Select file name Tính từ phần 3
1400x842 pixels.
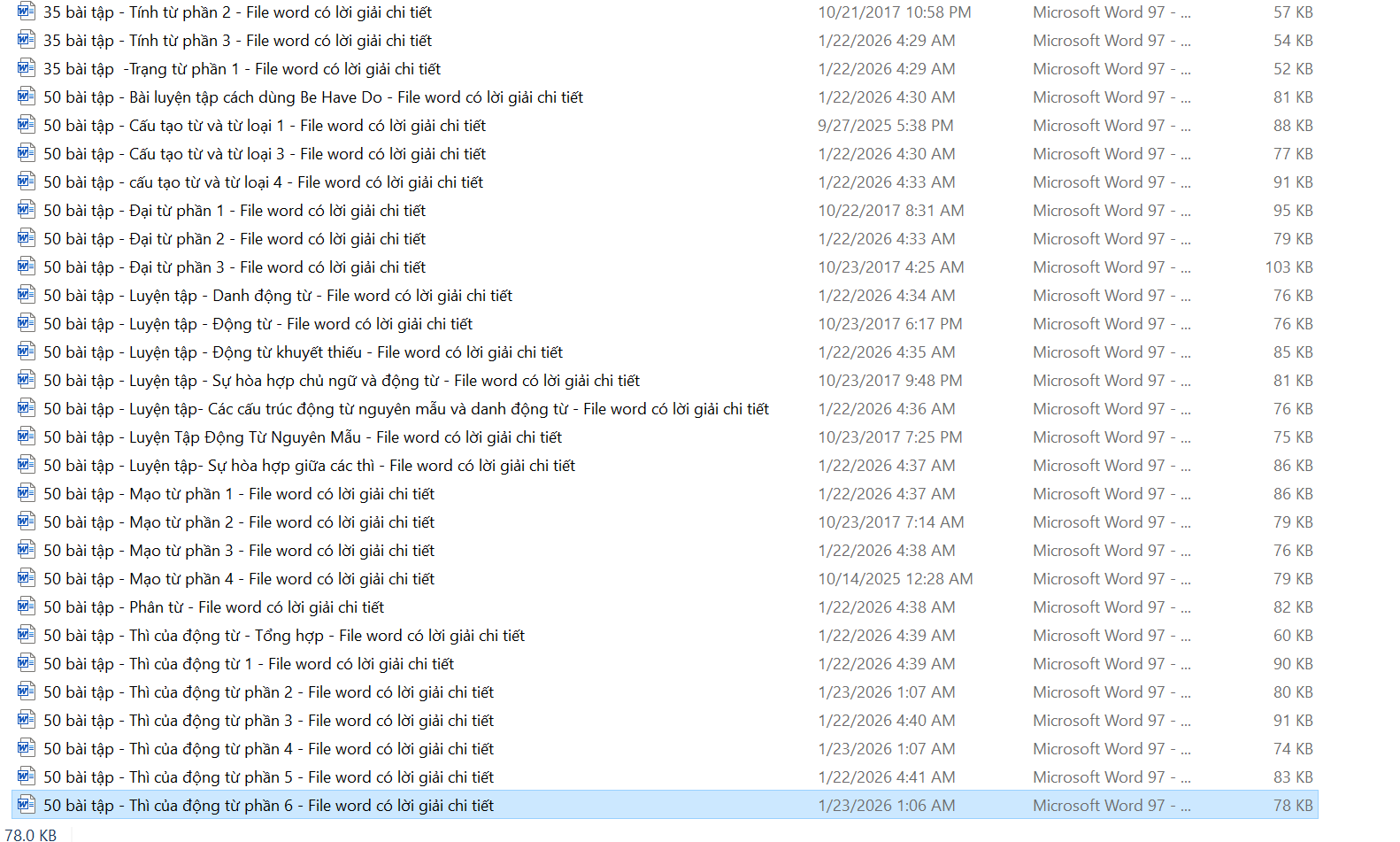coord(237,41)
